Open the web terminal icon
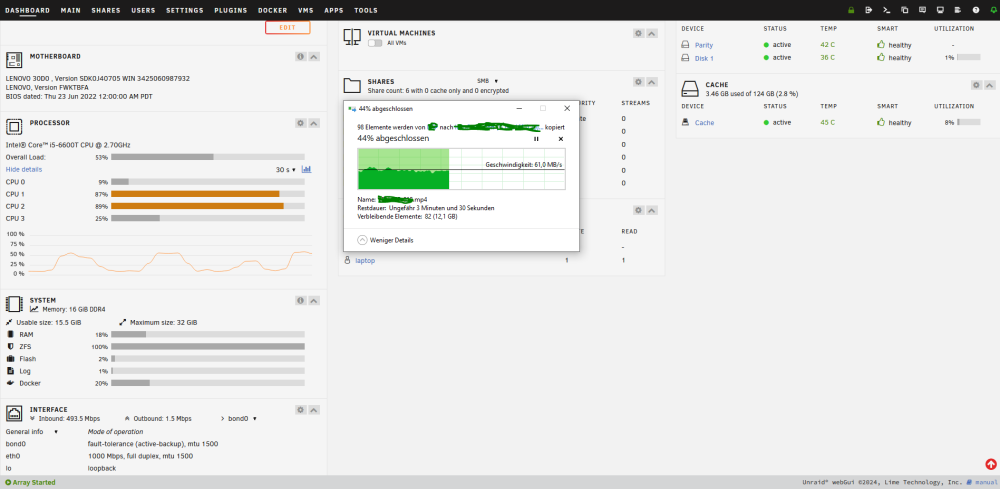Image resolution: width=1000 pixels, height=489 pixels. coord(886,10)
